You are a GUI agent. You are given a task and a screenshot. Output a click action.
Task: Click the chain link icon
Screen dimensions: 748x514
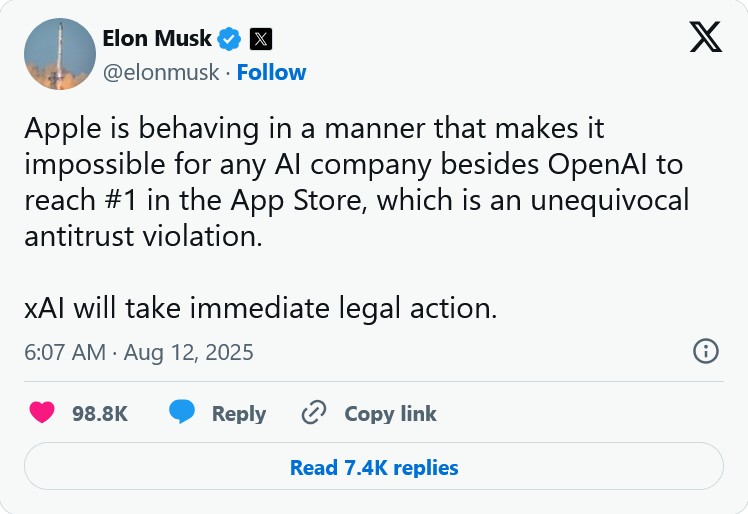314,413
